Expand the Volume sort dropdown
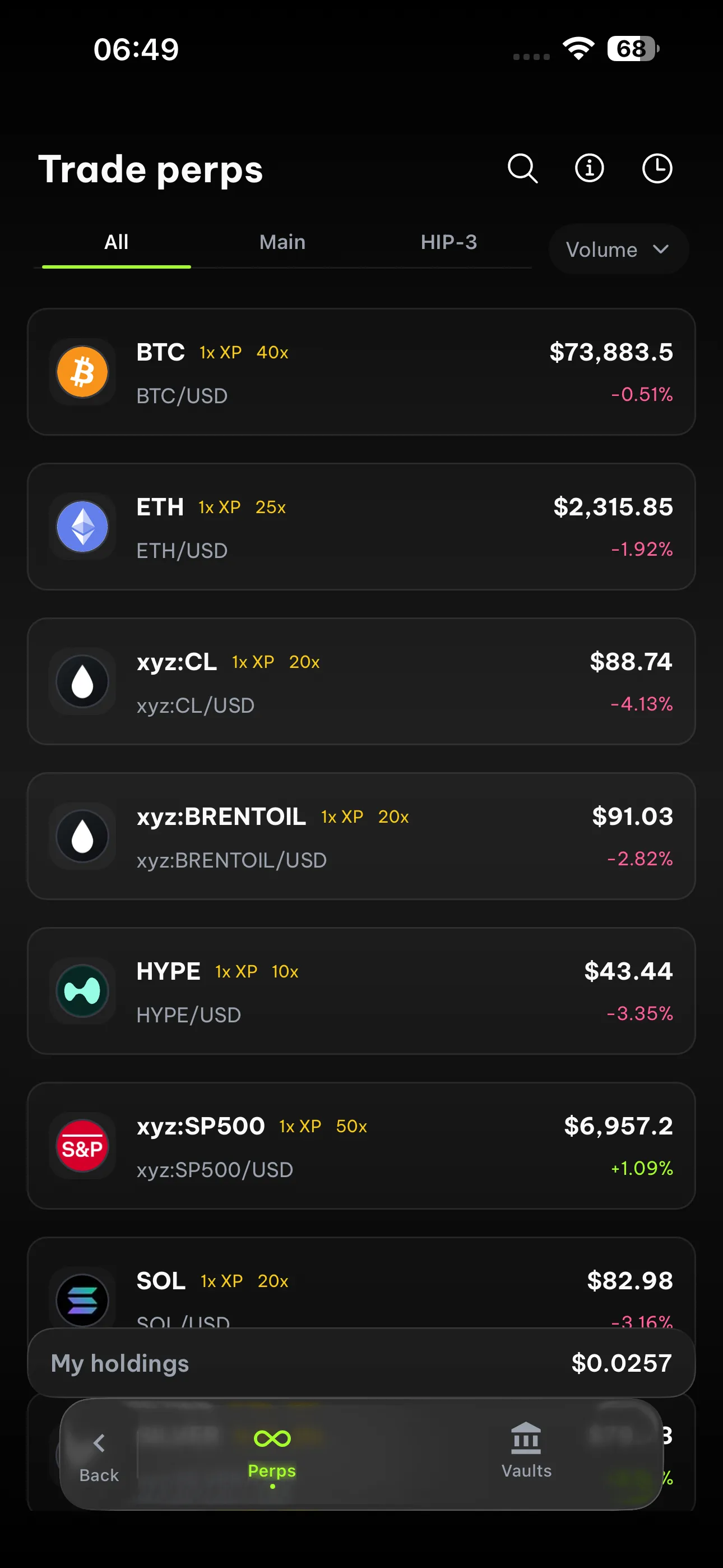 618,250
